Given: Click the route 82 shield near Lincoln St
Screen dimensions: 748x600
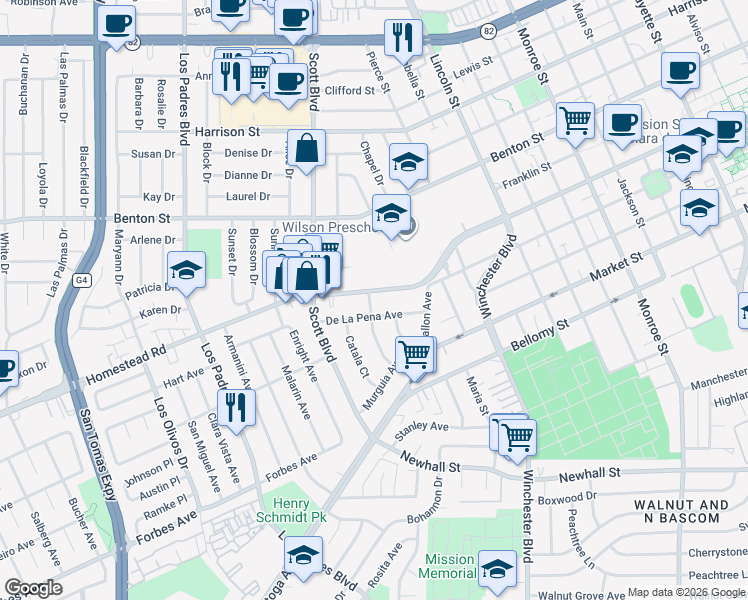Looking at the screenshot, I should (x=488, y=31).
